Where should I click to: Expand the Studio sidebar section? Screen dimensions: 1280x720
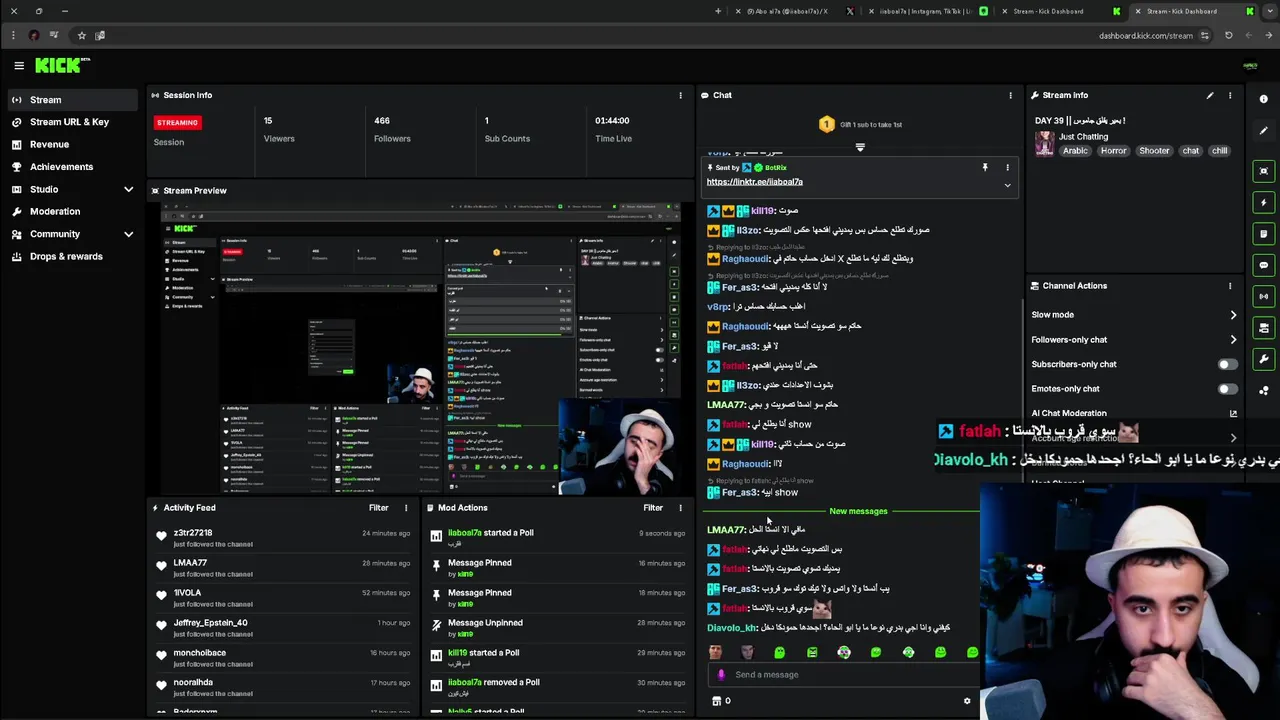128,190
